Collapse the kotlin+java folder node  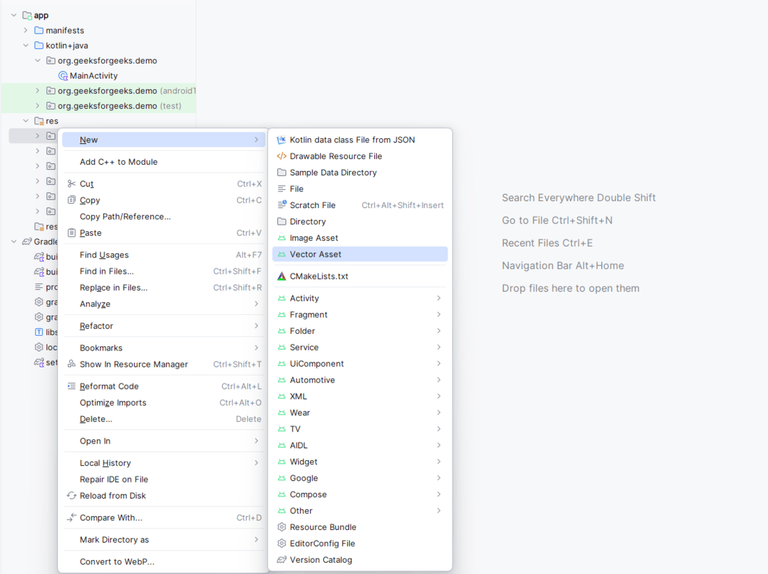coord(25,46)
